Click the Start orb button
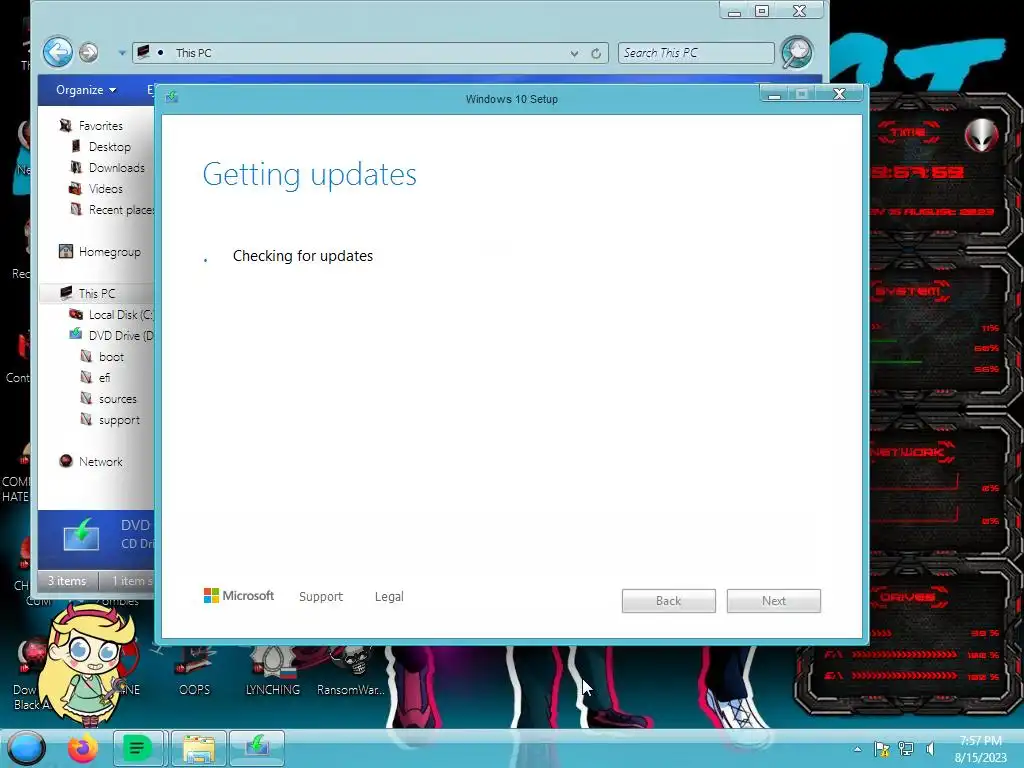The height and width of the screenshot is (768, 1024). 26,748
